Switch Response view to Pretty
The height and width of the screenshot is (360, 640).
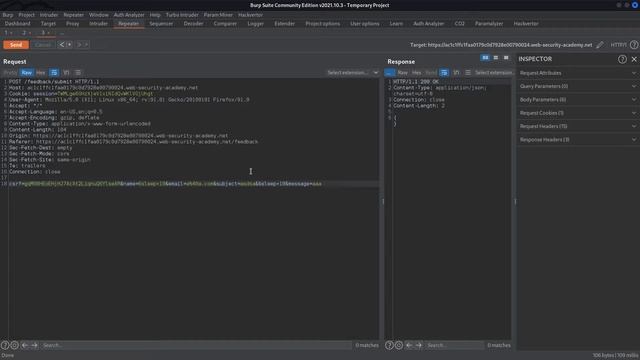pyautogui.click(x=390, y=73)
